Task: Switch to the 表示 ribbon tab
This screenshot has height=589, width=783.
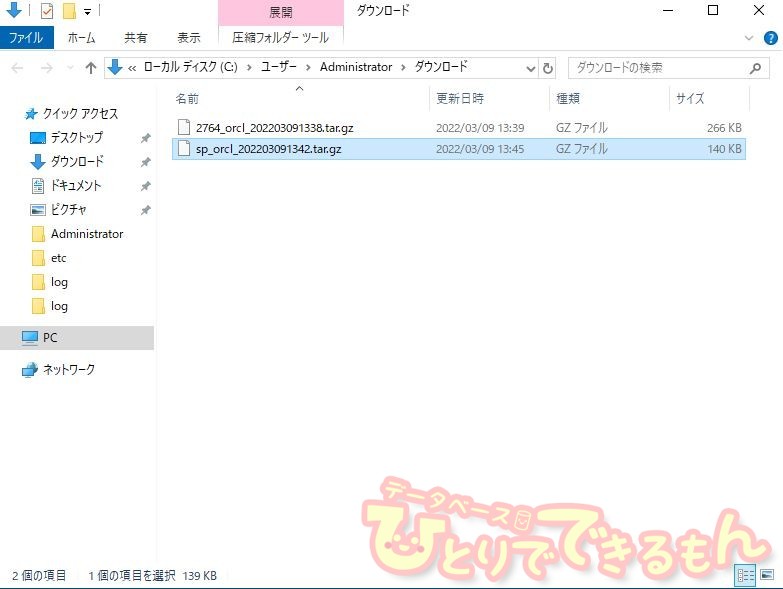Action: coord(189,37)
